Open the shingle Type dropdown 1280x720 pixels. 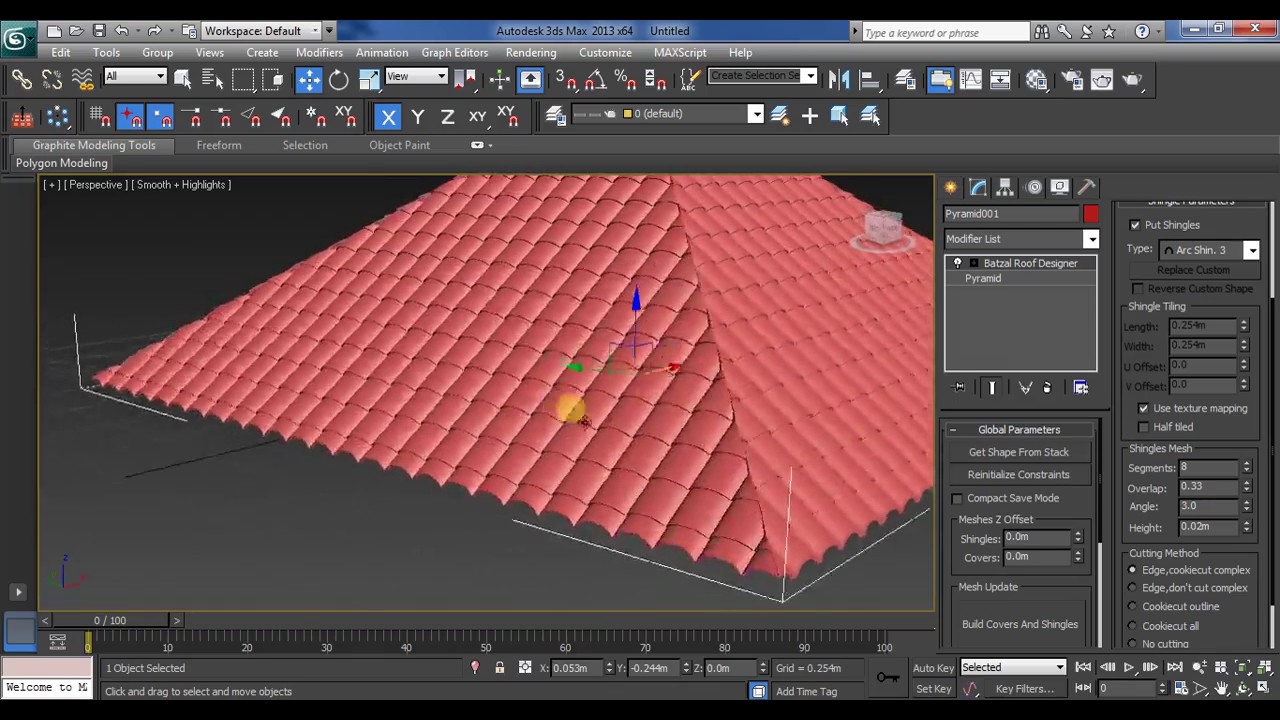click(x=1208, y=250)
